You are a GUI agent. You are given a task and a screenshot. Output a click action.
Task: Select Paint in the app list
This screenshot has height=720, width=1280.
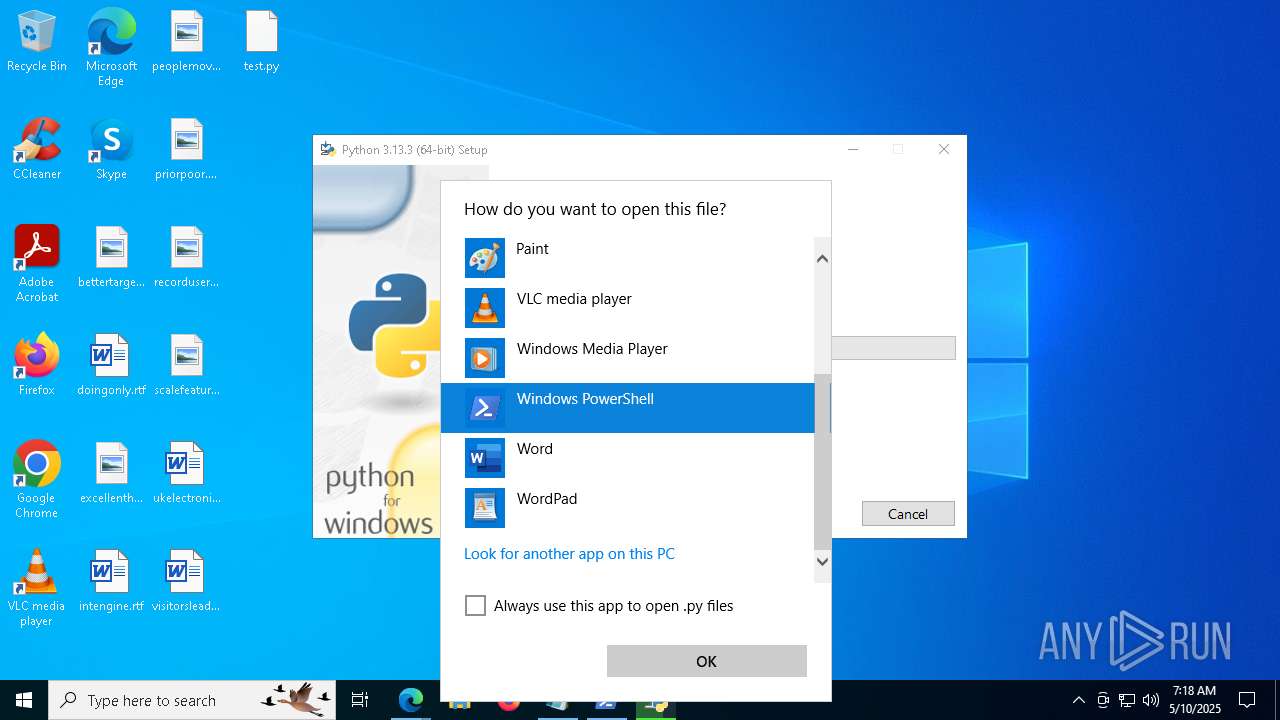[628, 258]
